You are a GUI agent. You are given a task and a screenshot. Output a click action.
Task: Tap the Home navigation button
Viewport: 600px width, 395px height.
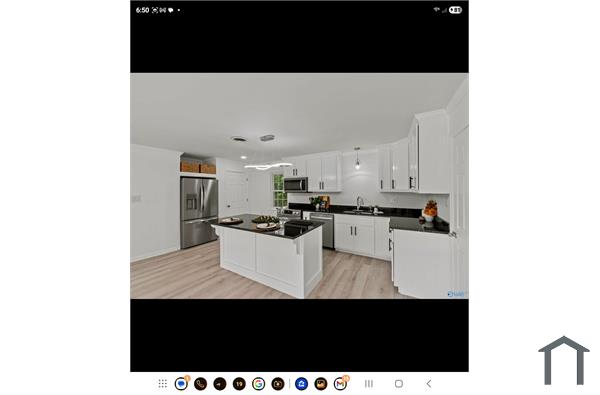pos(399,384)
